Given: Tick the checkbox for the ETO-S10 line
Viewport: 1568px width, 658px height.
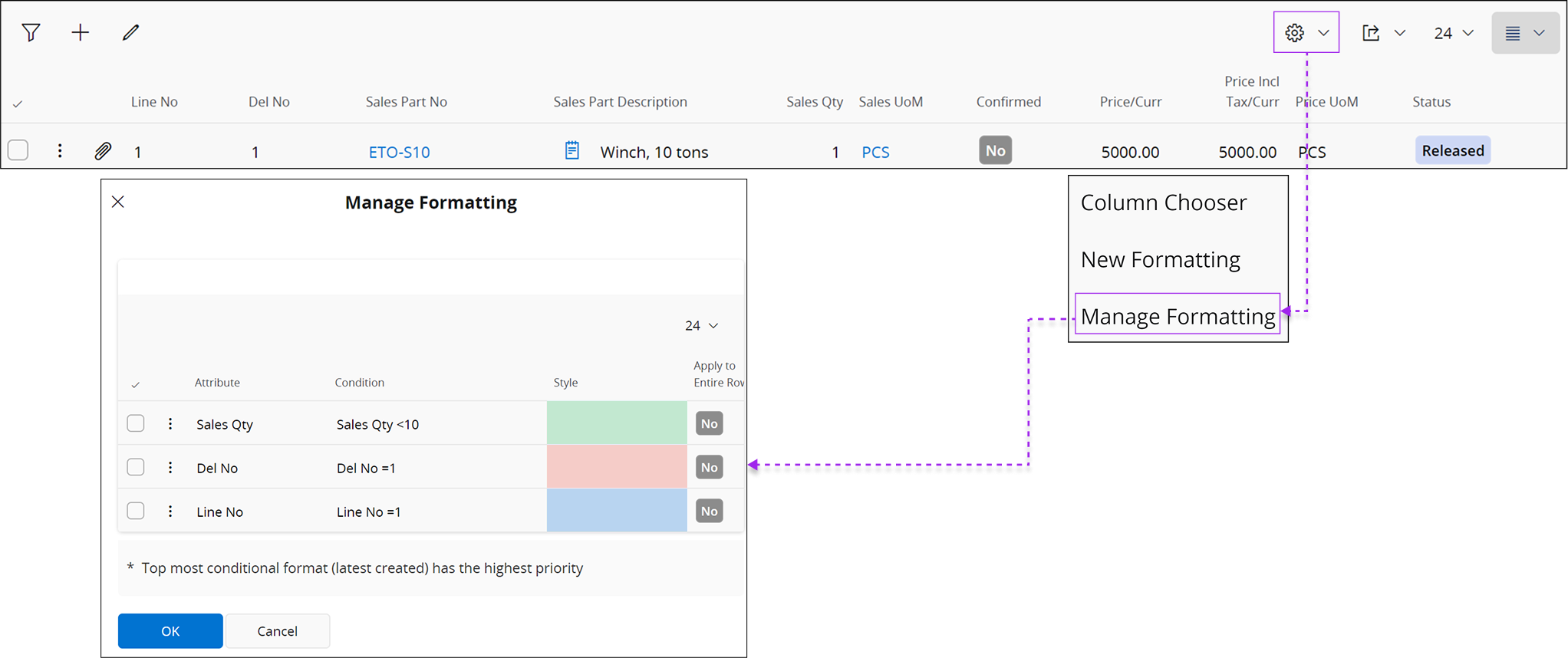Looking at the screenshot, I should [x=18, y=150].
